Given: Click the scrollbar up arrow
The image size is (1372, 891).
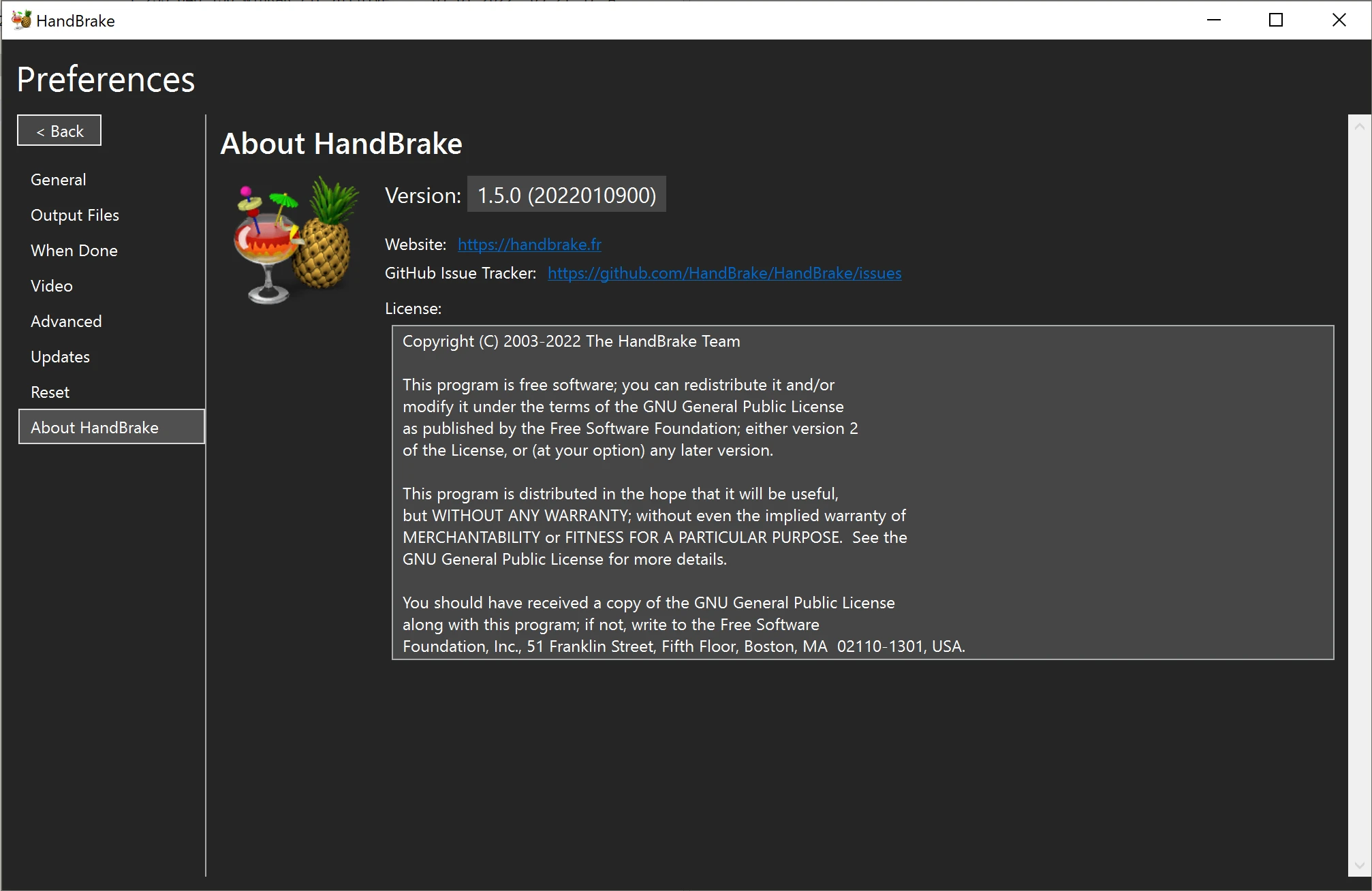Looking at the screenshot, I should coord(1359,126).
